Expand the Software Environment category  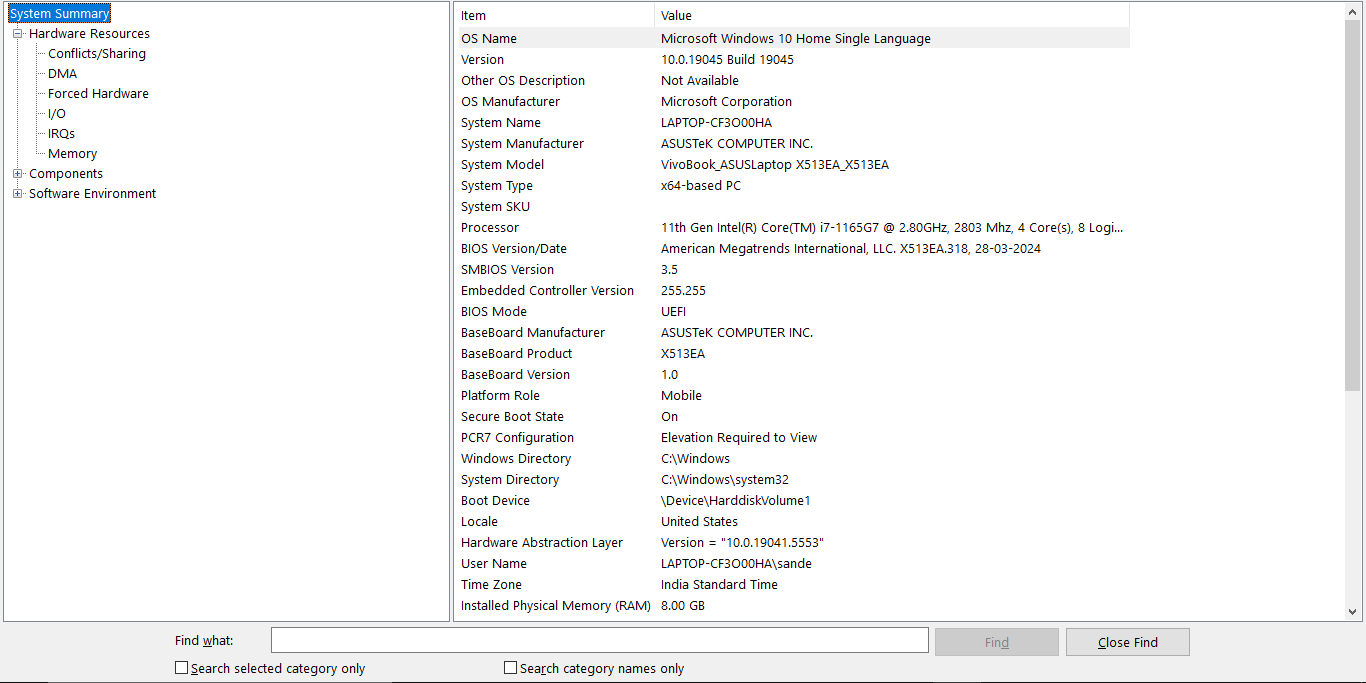(17, 193)
